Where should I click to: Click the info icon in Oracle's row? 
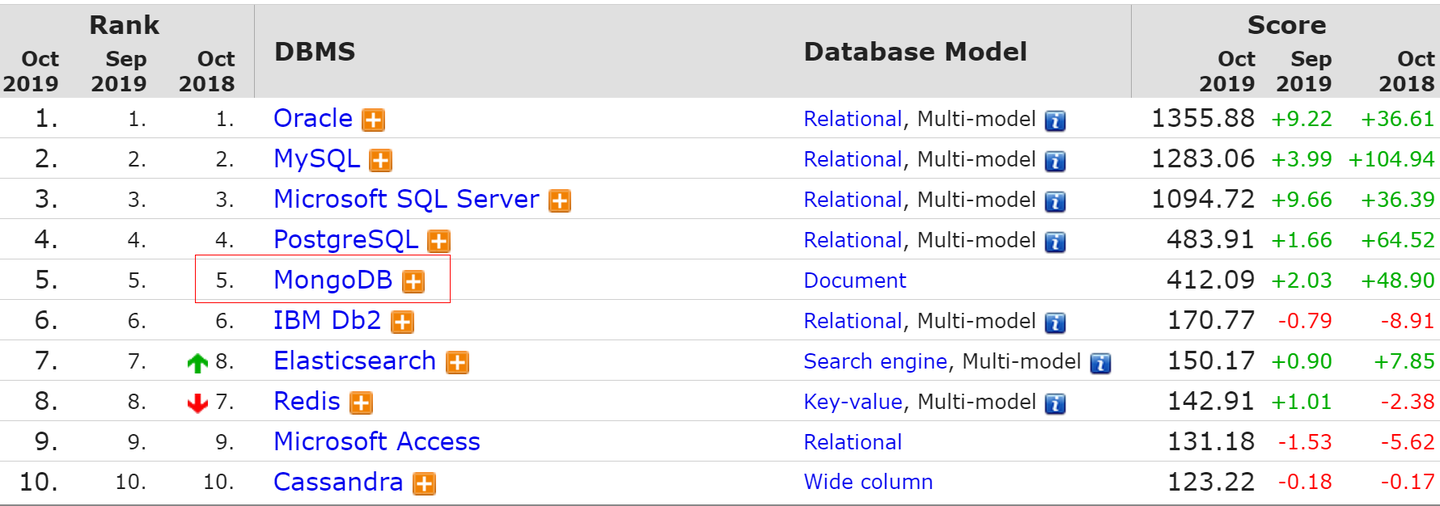point(1055,121)
